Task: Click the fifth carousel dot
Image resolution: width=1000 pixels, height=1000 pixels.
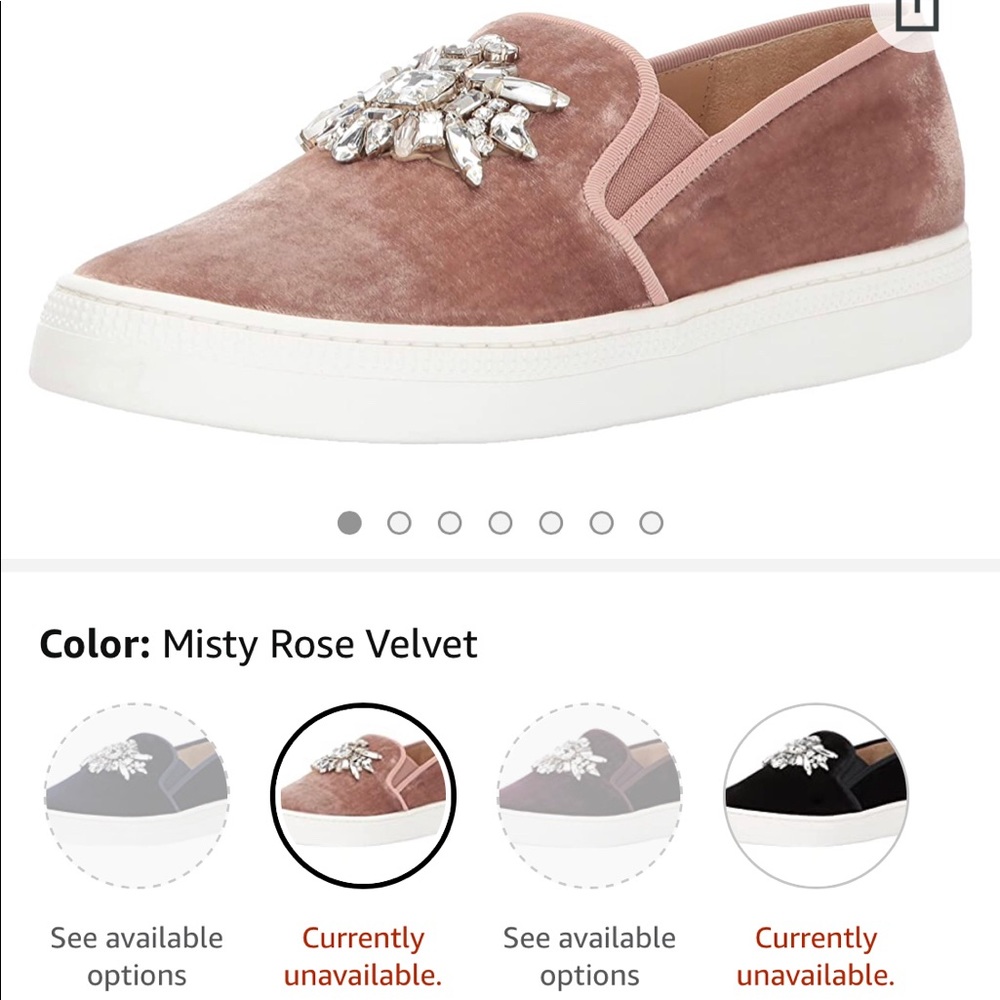Action: coord(550,521)
